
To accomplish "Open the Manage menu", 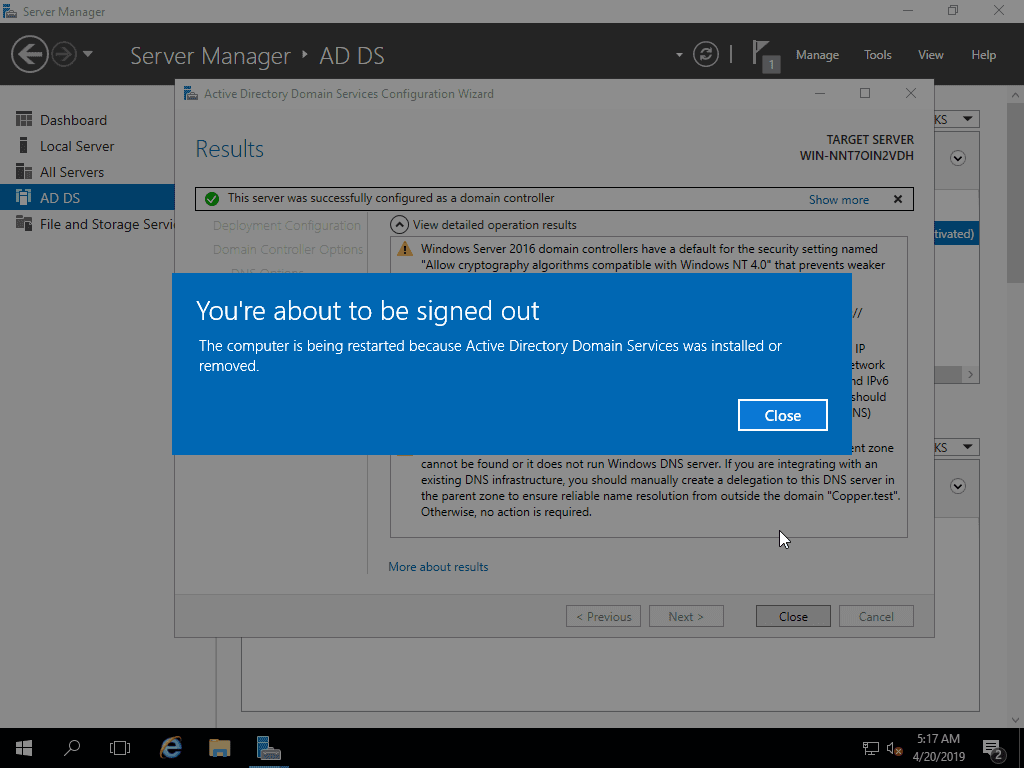I will pyautogui.click(x=817, y=55).
